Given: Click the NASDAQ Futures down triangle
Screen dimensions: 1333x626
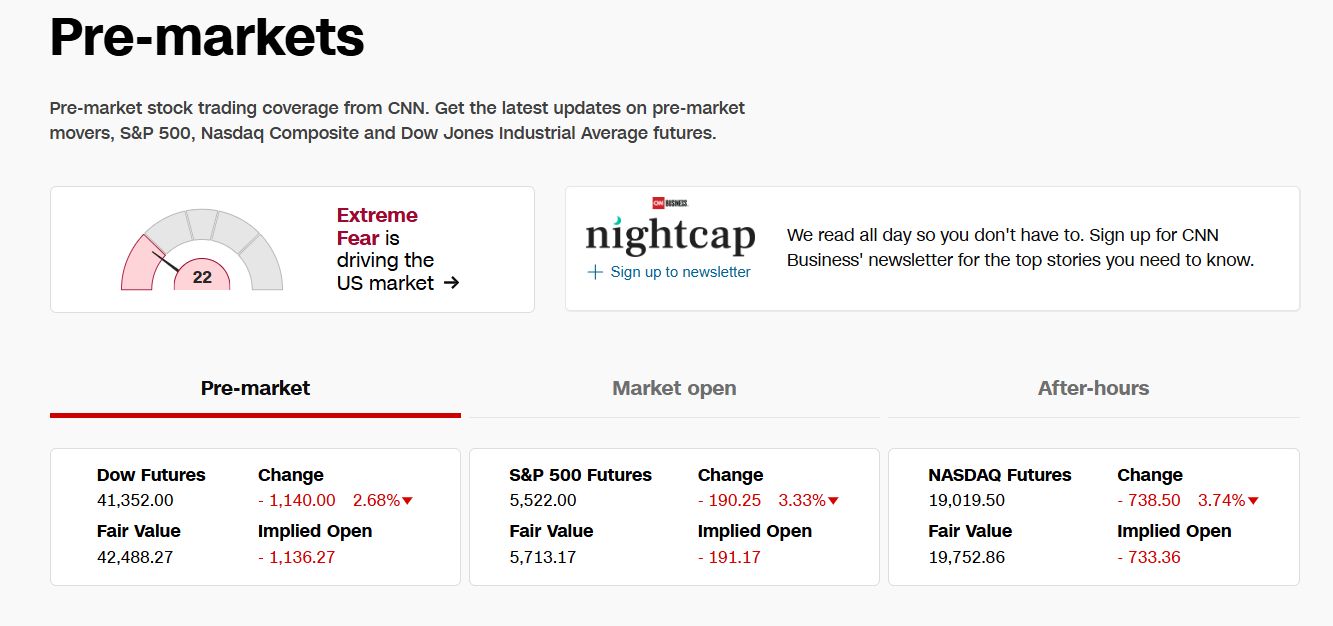Looking at the screenshot, I should point(1253,501).
